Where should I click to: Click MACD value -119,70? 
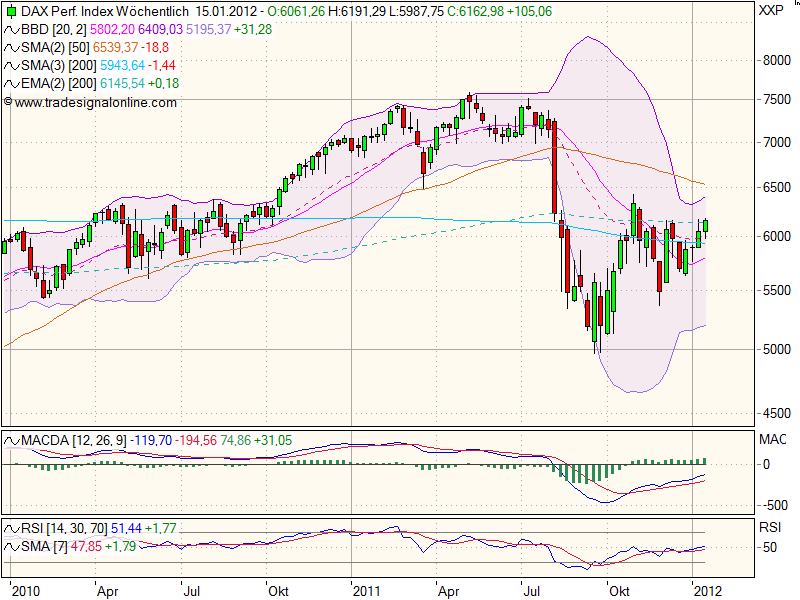coord(151,440)
